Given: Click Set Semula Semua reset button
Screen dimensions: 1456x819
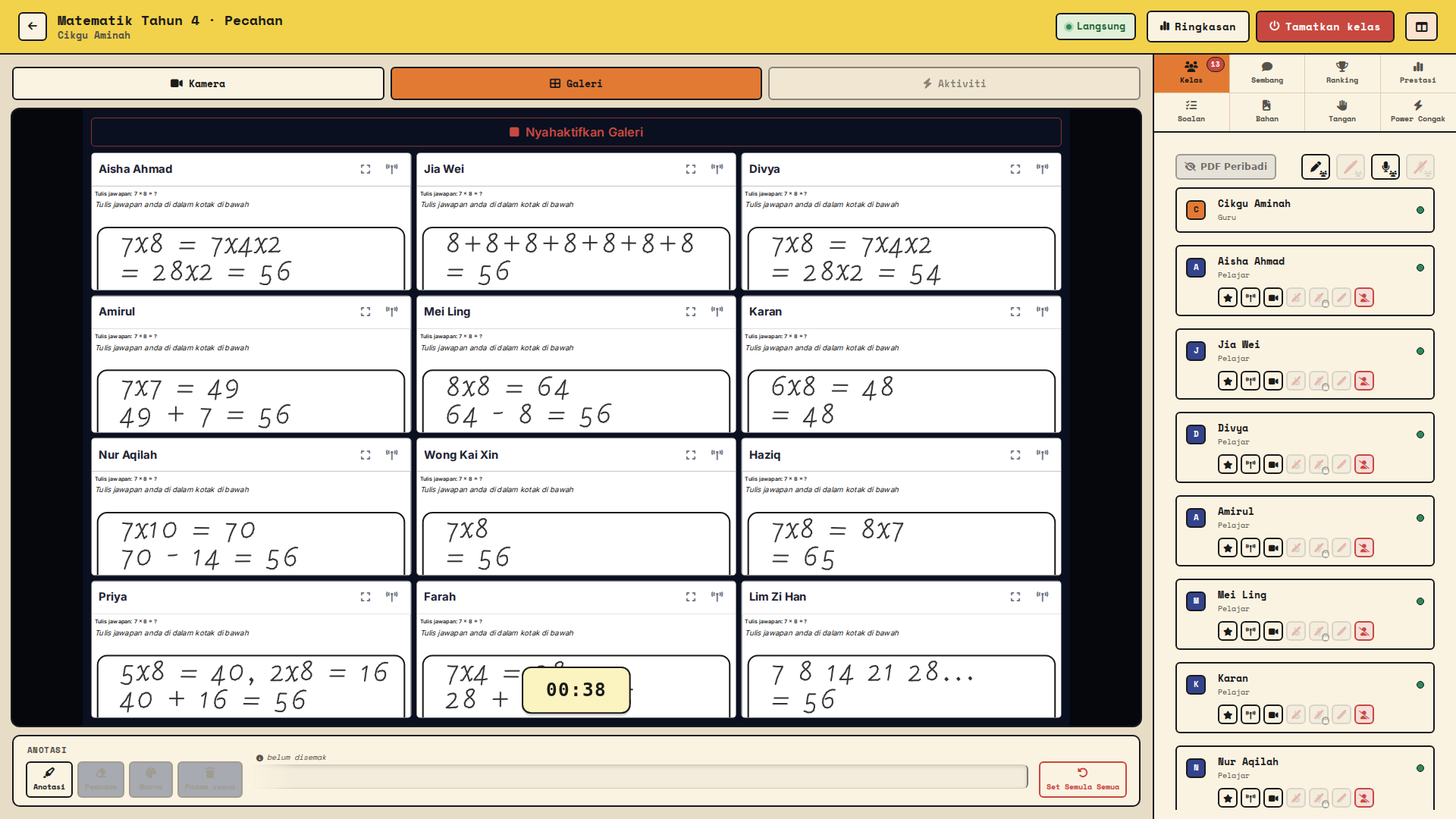Looking at the screenshot, I should click(x=1083, y=780).
